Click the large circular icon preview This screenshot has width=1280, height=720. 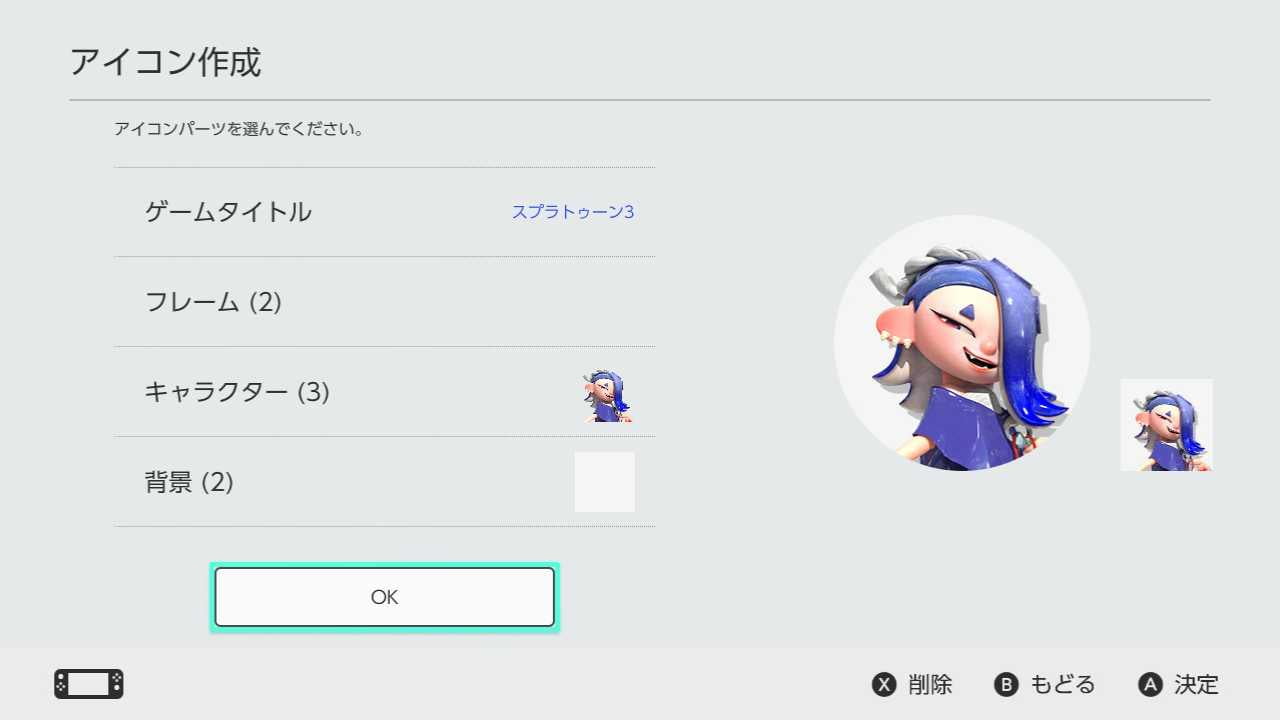point(962,343)
